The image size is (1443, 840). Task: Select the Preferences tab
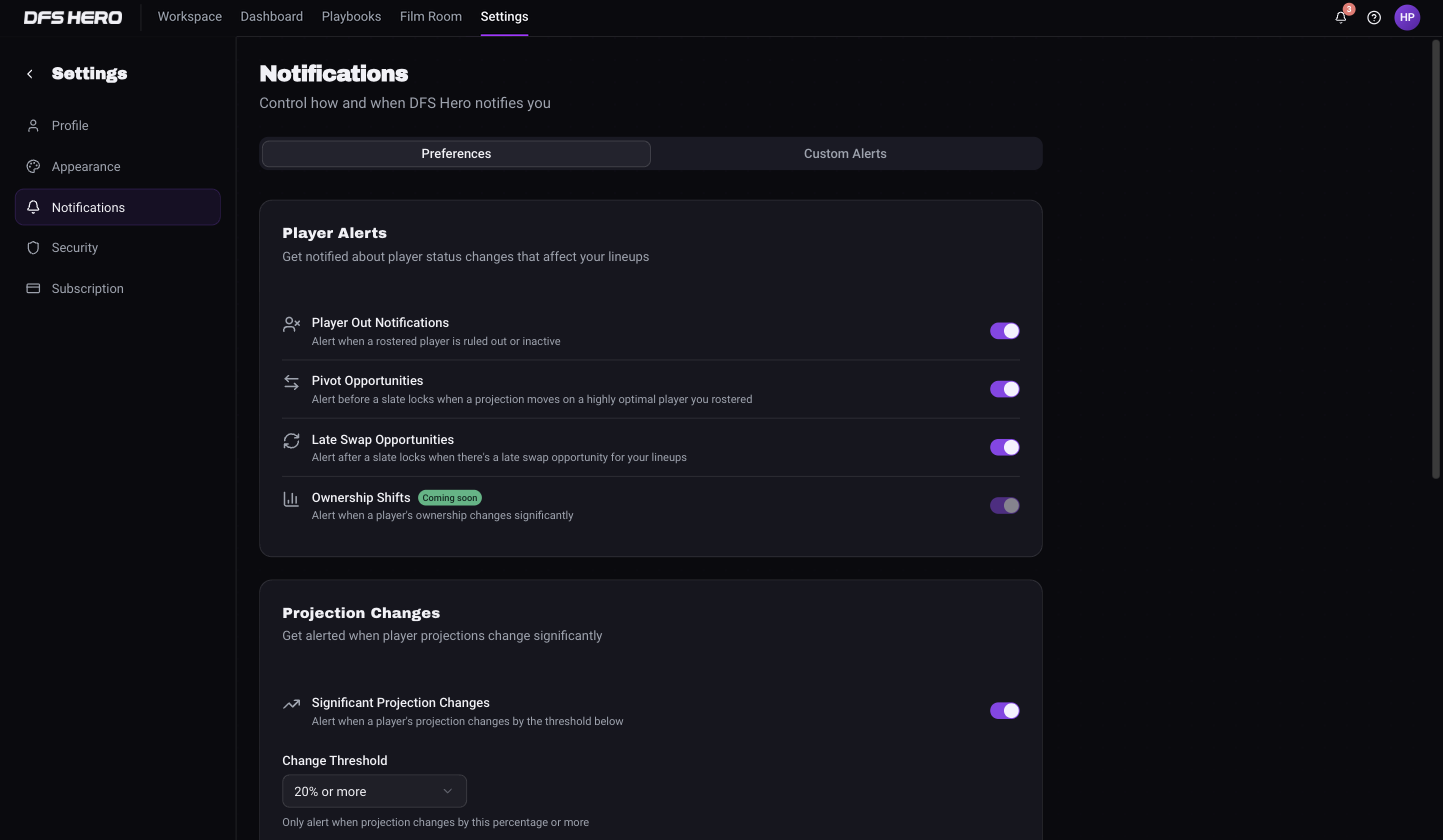click(456, 154)
